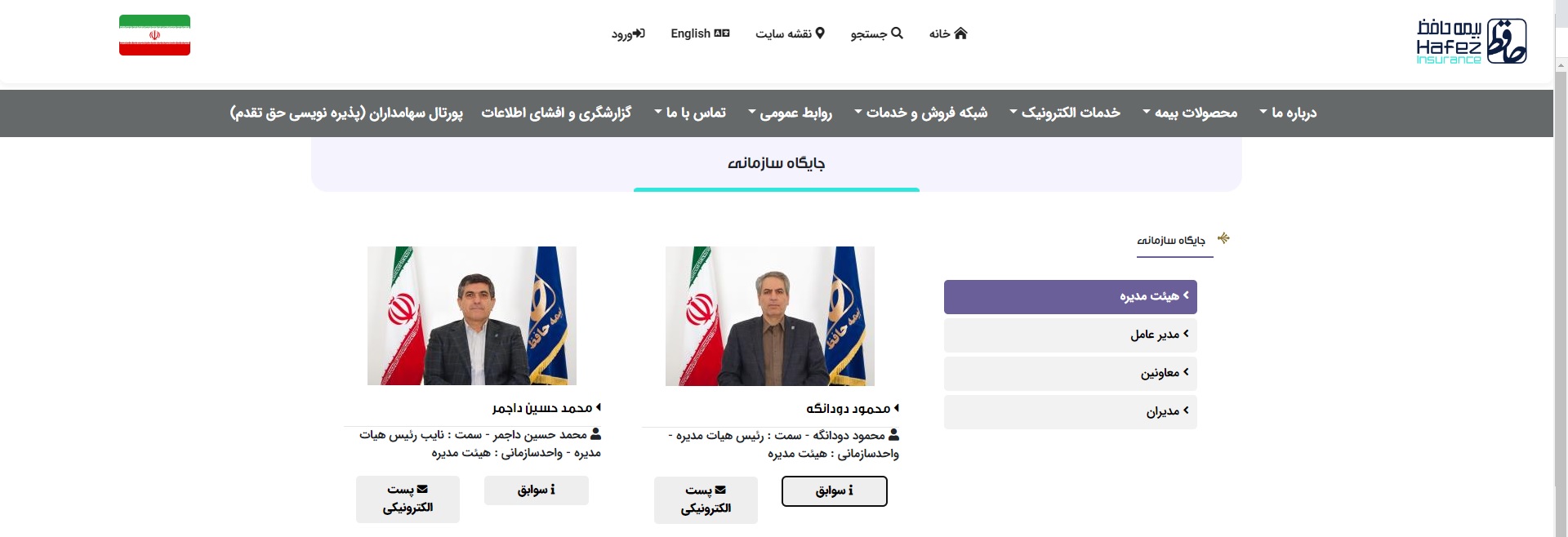
Task: Open the تماس با ما menu
Action: [690, 113]
